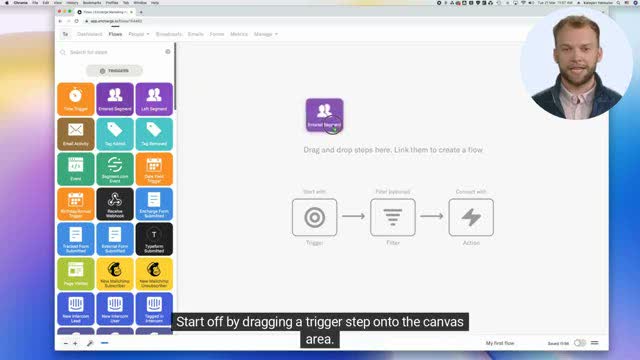Pick the Entered Segment tile in the sidebar
Image resolution: width=640 pixels, height=360 pixels.
tap(115, 99)
